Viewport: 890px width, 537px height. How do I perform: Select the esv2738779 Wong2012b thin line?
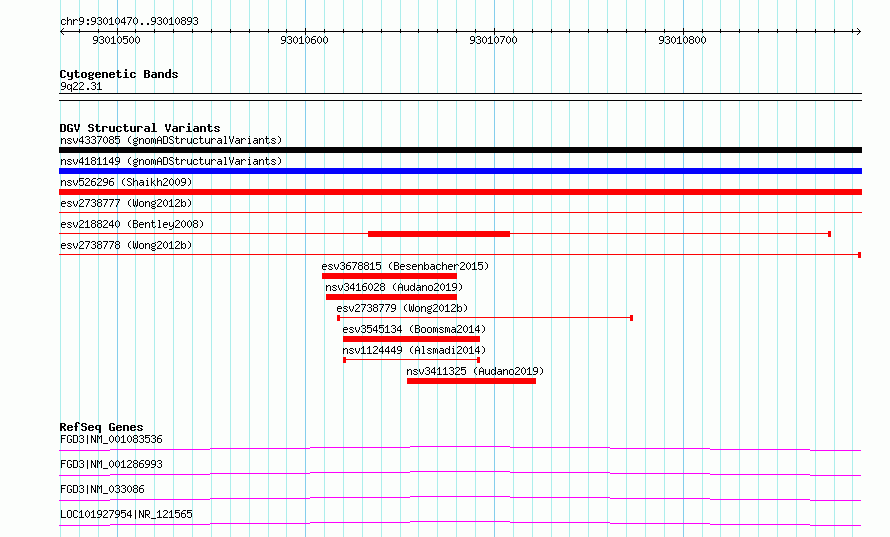tap(485, 318)
